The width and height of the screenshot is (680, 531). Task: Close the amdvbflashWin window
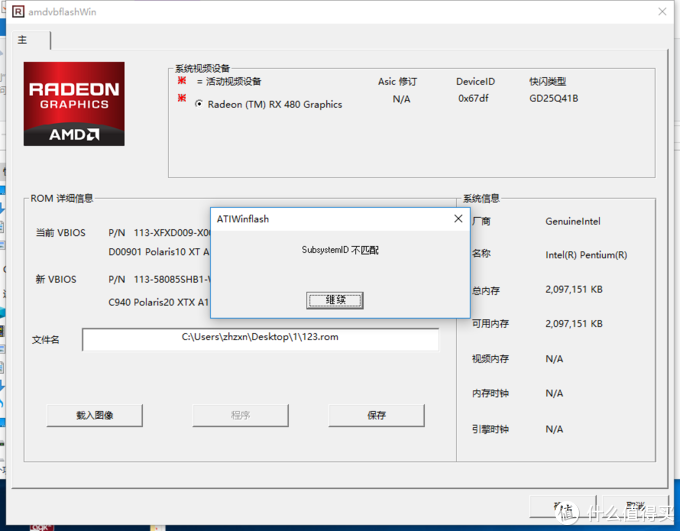[661, 11]
